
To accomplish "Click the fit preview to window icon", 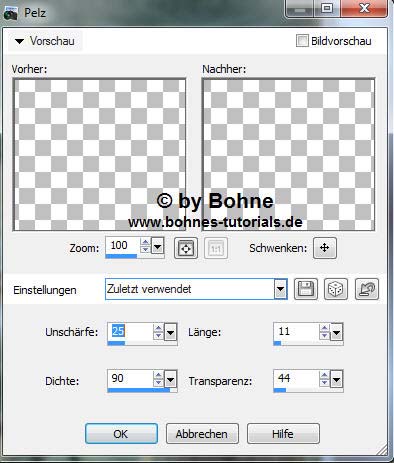I will [x=186, y=248].
